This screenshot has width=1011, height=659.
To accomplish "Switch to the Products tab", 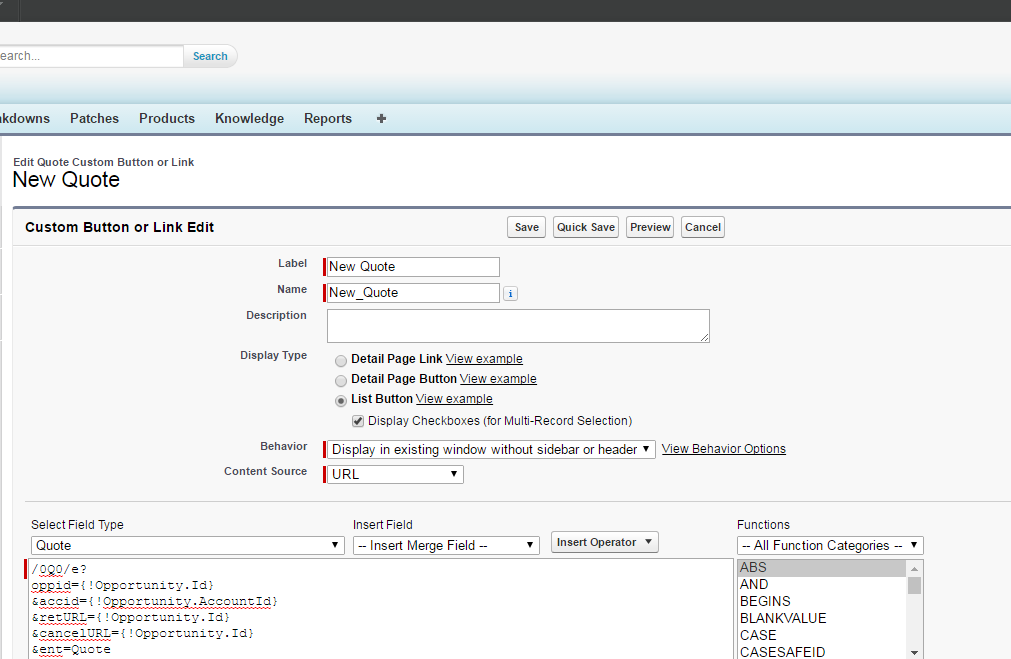I will point(167,118).
